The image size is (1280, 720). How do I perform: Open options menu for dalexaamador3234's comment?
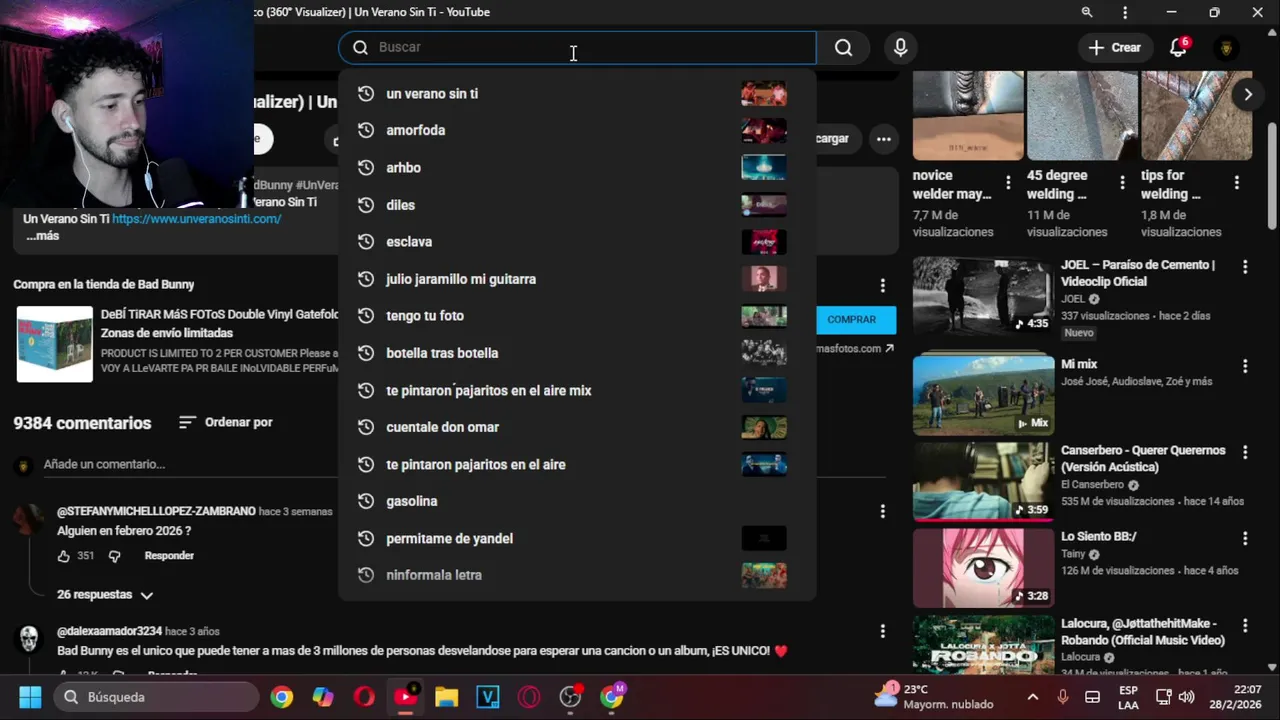click(x=882, y=631)
